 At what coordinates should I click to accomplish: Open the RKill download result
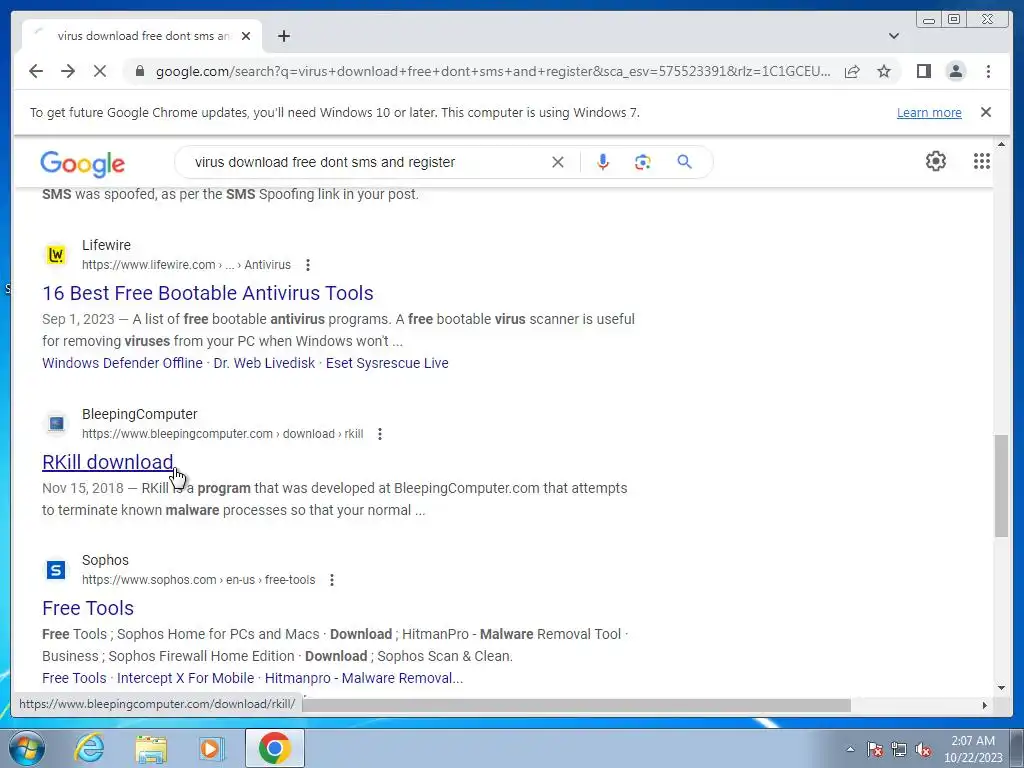click(x=108, y=462)
